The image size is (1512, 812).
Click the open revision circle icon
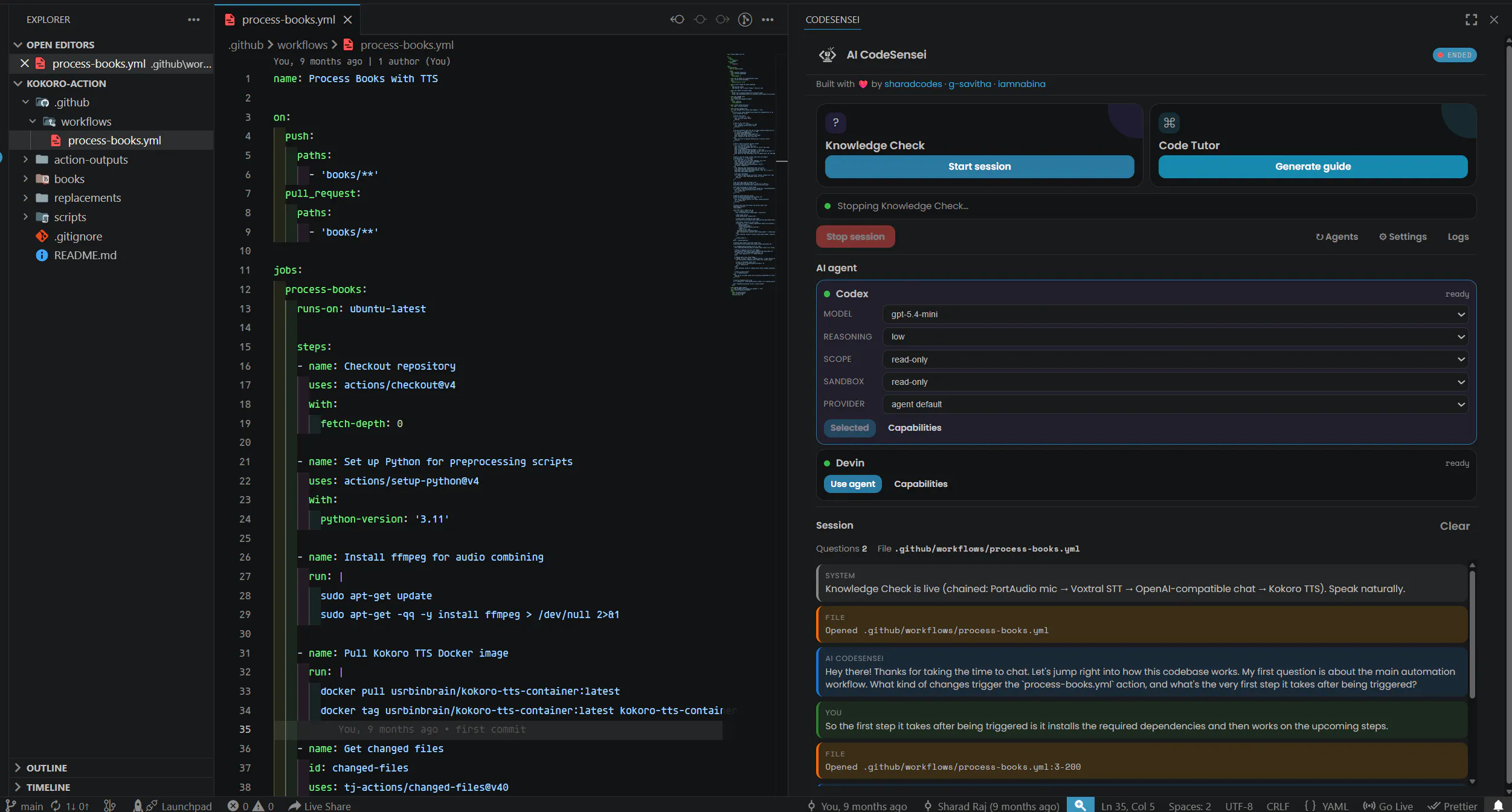click(700, 19)
